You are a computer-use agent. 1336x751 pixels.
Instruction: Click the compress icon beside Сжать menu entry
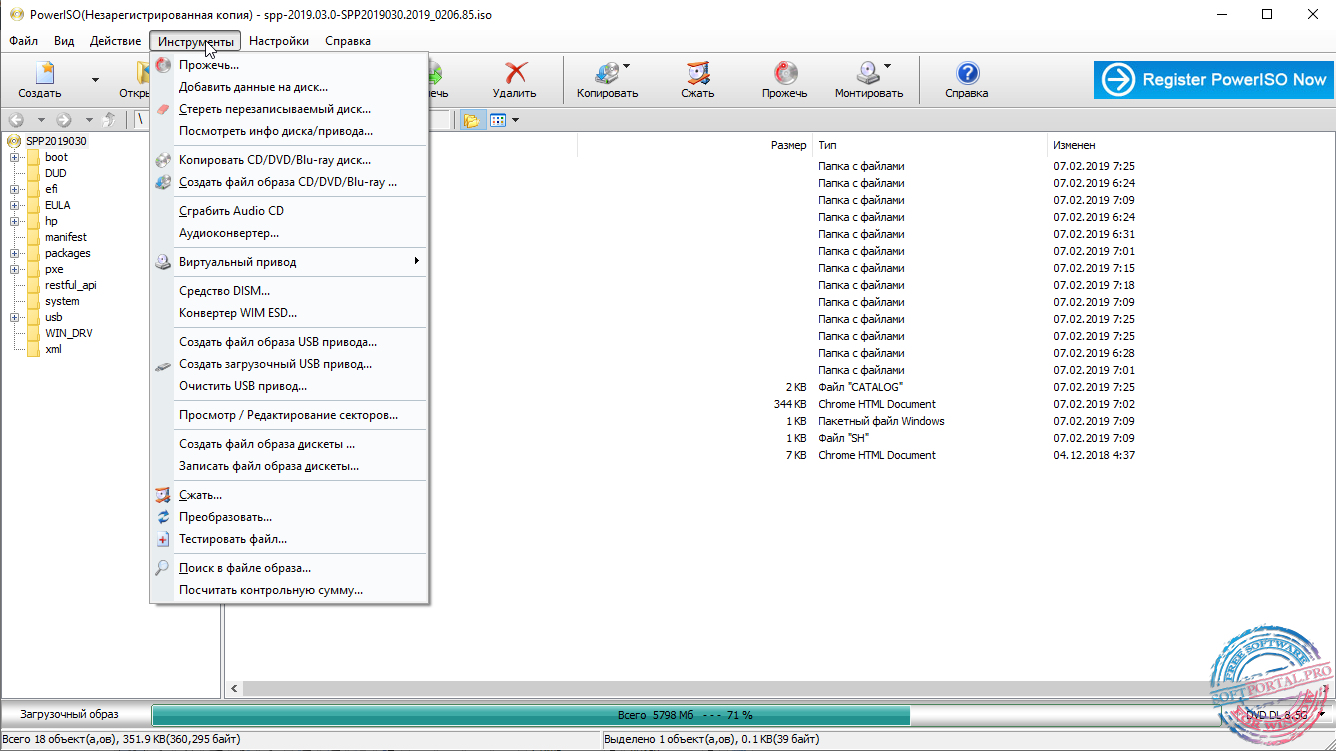(x=163, y=495)
